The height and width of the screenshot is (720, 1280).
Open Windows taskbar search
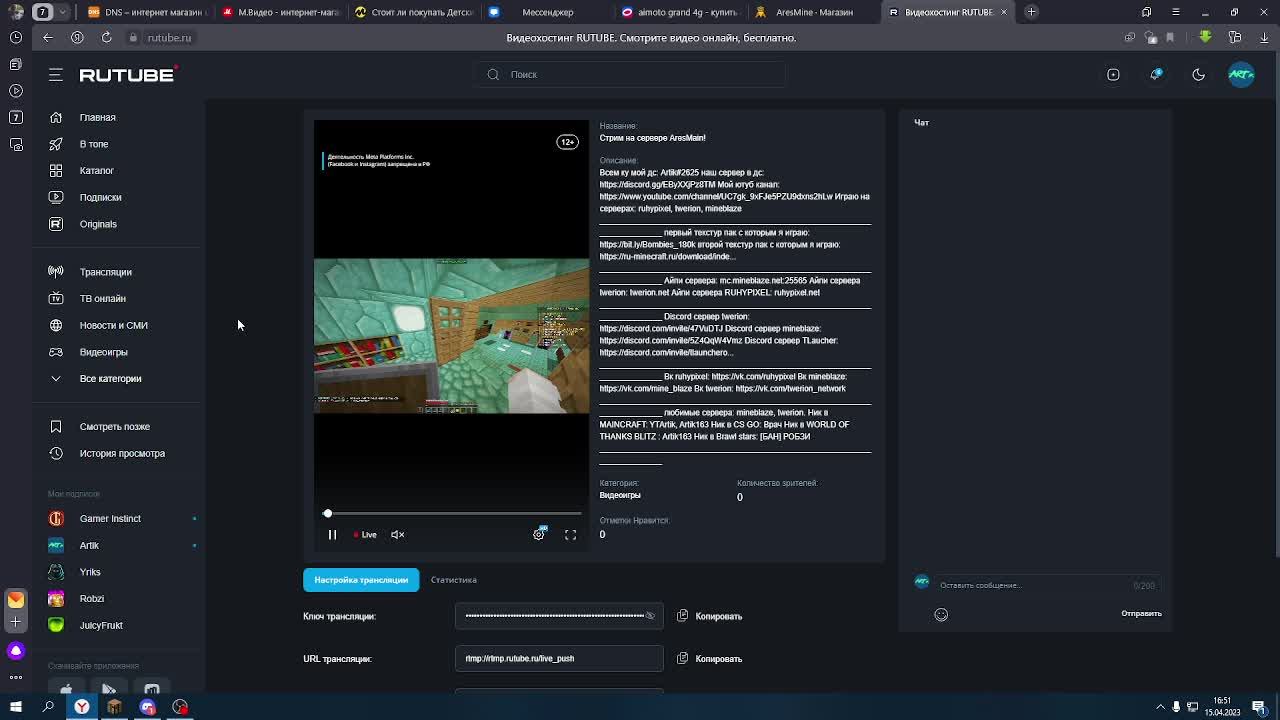[x=48, y=707]
